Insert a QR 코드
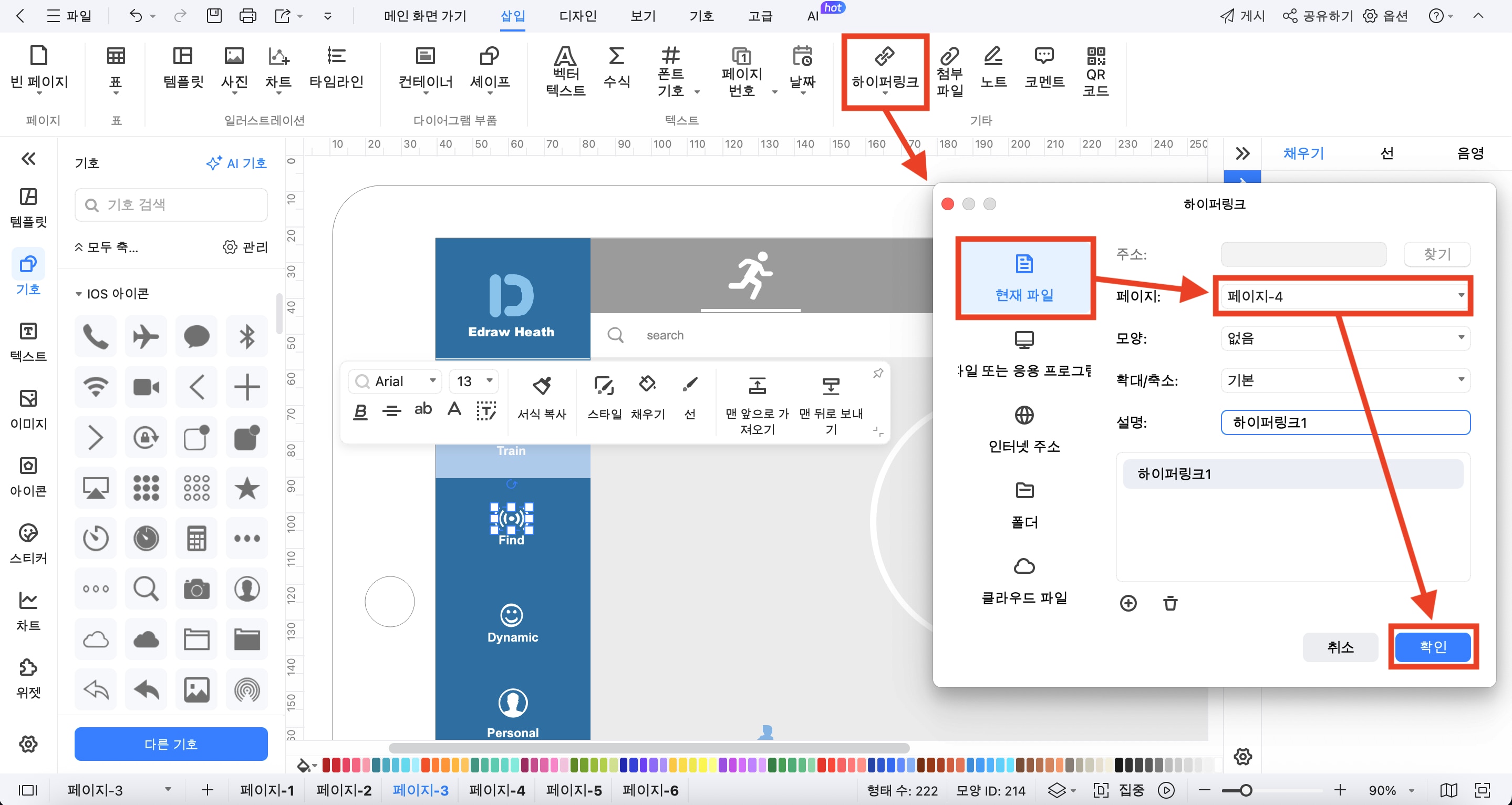The width and height of the screenshot is (1512, 805). (1095, 70)
